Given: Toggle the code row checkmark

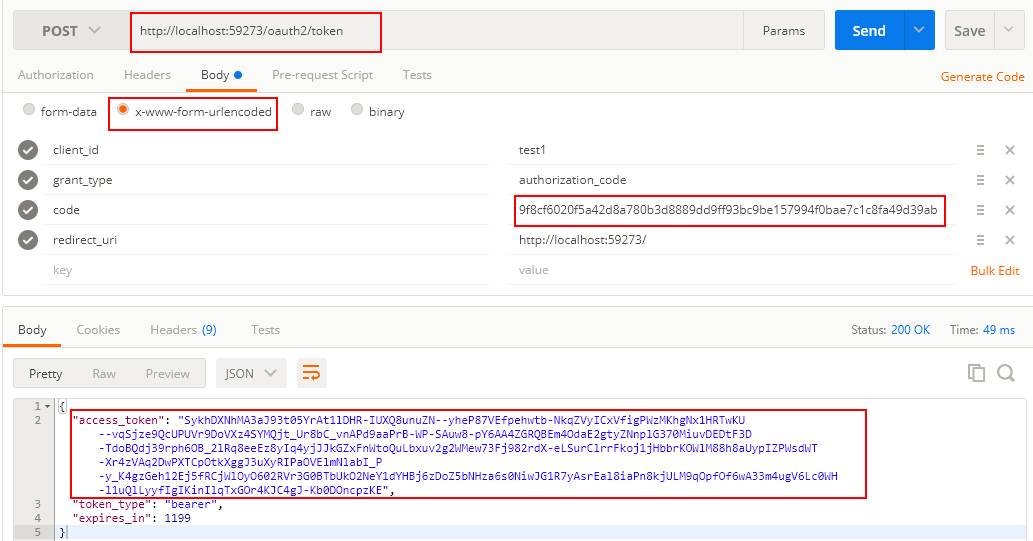Looking at the screenshot, I should coord(28,210).
